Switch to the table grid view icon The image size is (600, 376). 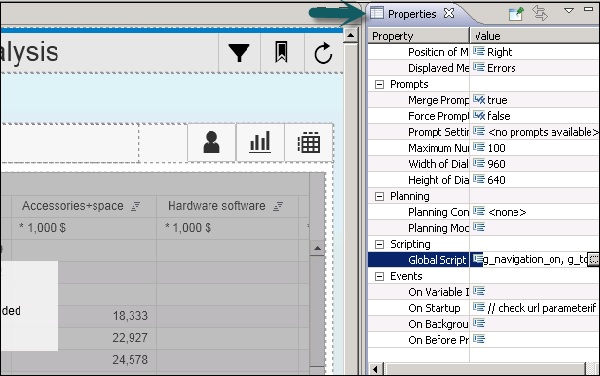tap(309, 143)
